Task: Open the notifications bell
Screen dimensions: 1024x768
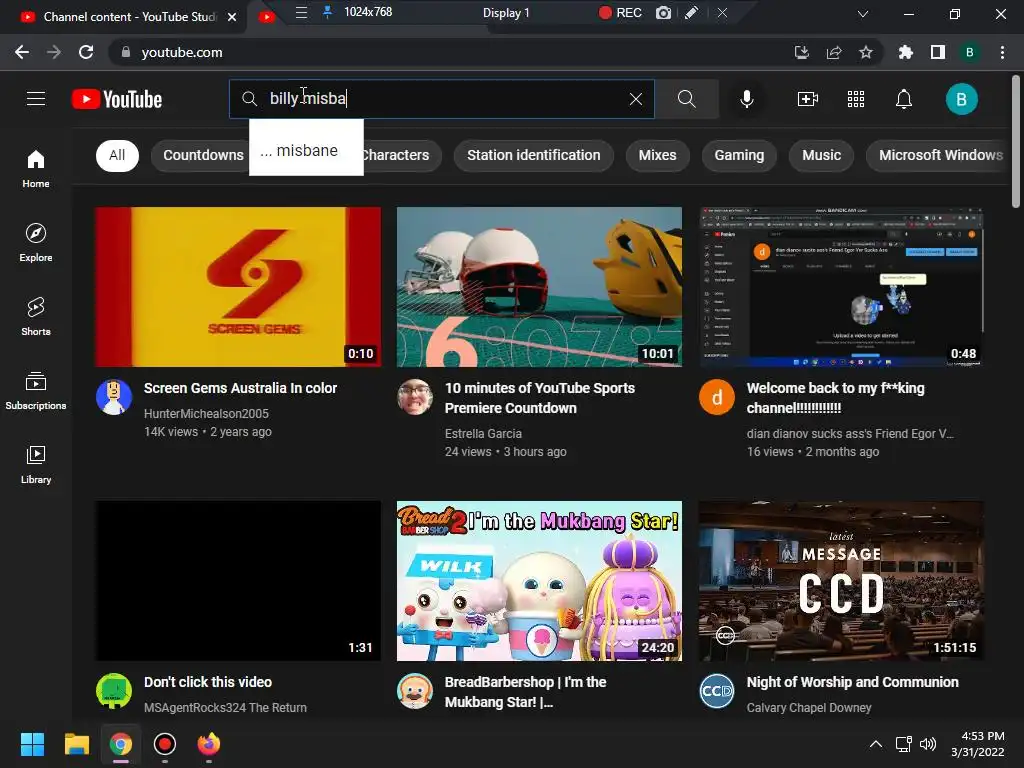Action: [904, 99]
